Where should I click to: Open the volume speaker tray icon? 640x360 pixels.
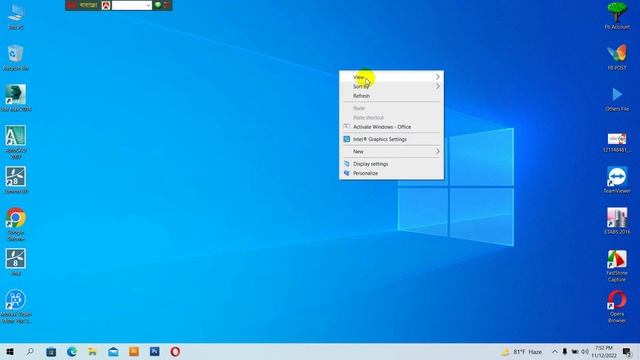coord(584,351)
